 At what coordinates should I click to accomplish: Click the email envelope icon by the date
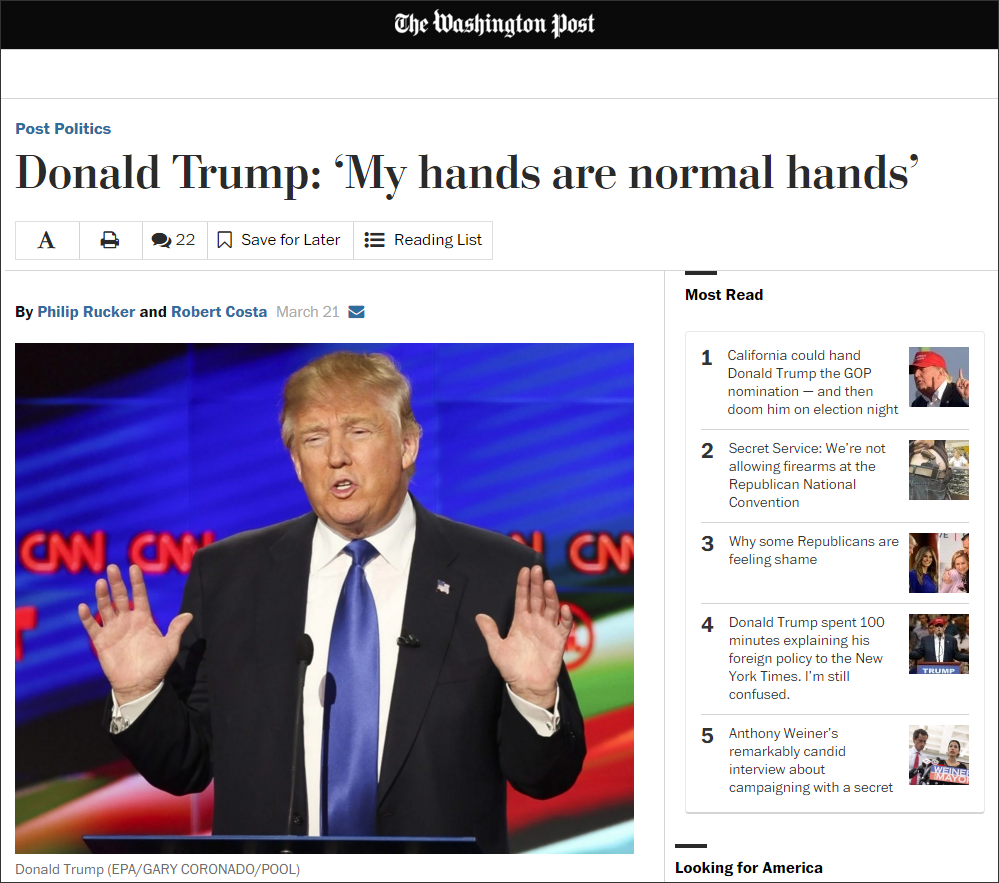click(x=356, y=312)
